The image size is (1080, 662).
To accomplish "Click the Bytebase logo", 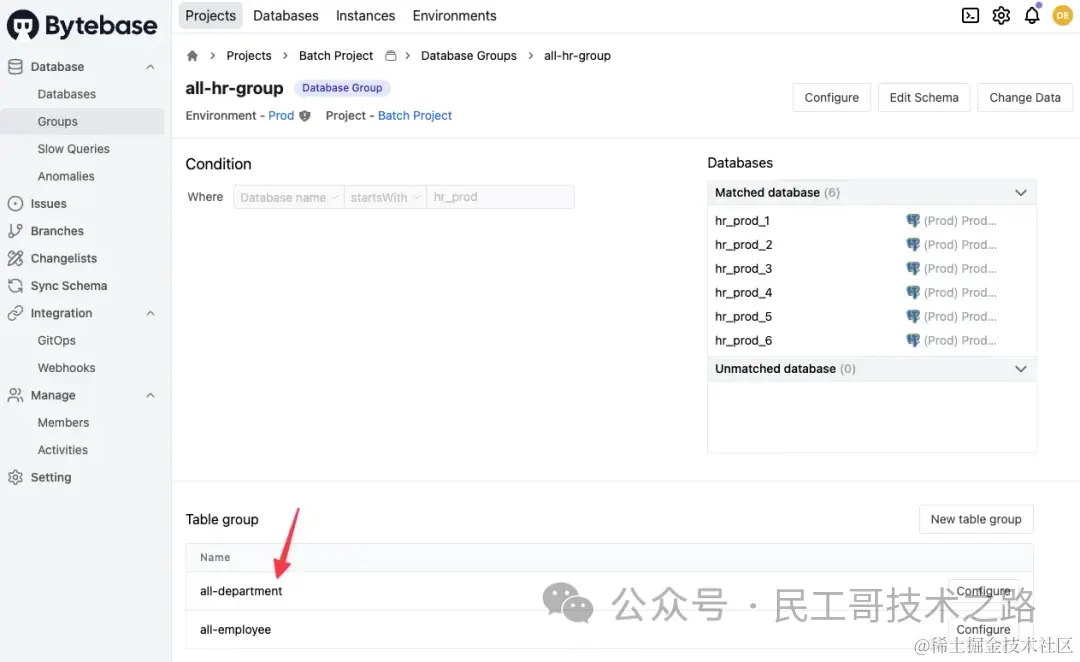I will (82, 25).
